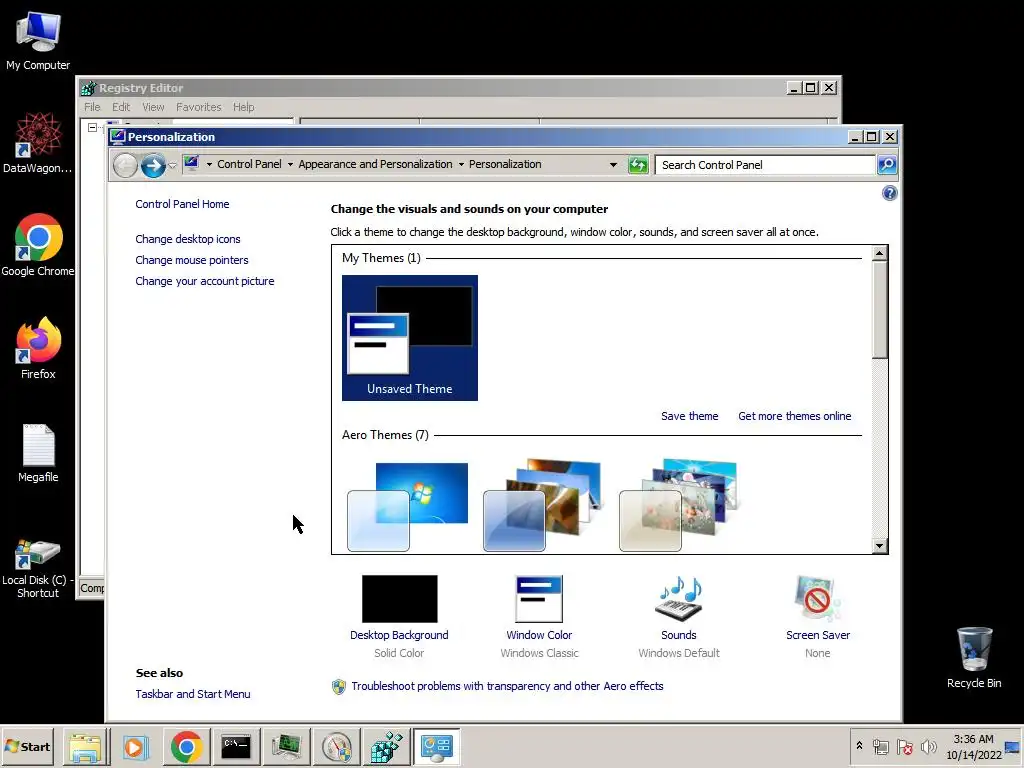
Task: Open Favorites menu in Registry Editor
Action: (x=199, y=107)
